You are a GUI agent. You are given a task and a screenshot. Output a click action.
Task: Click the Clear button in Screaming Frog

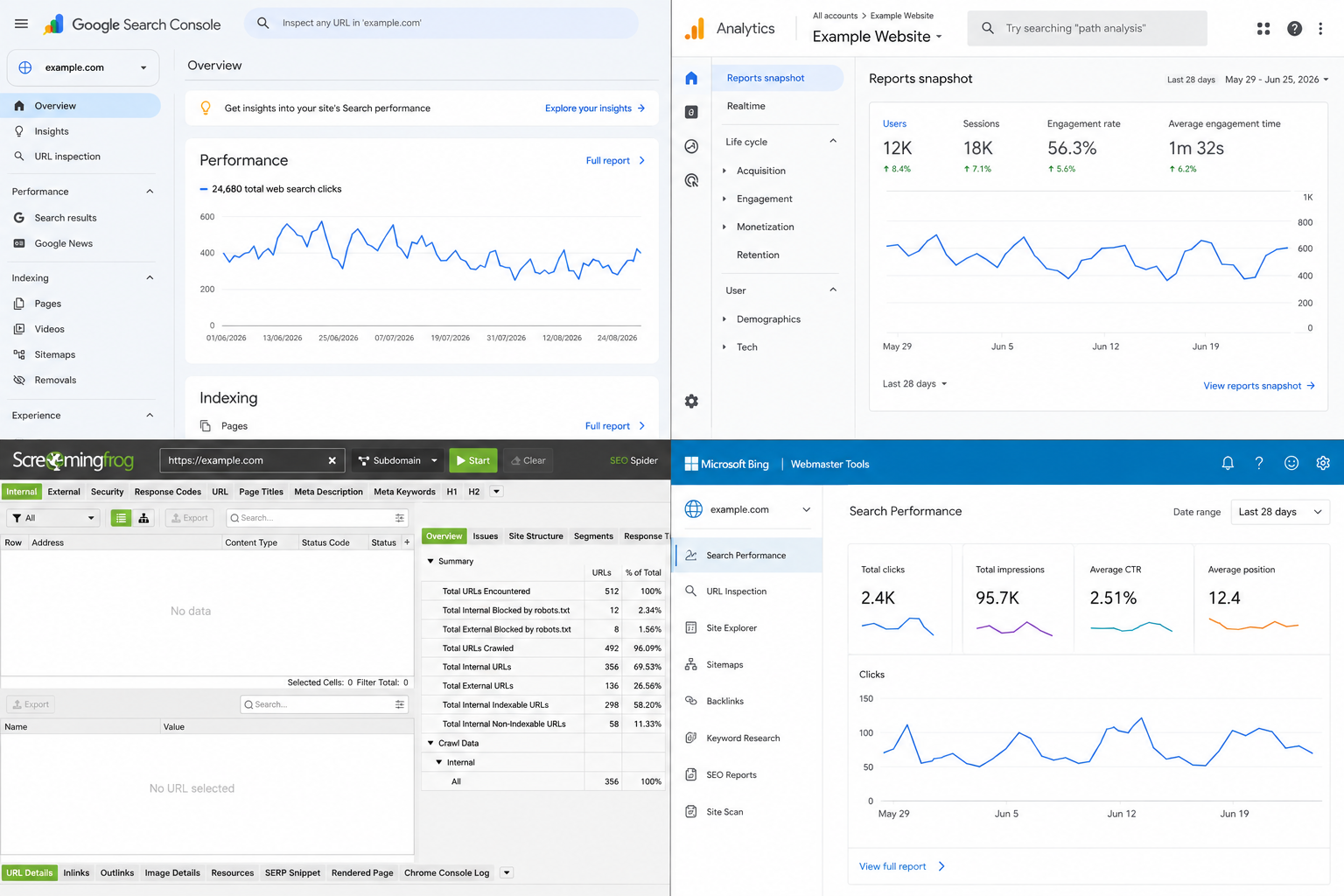click(528, 460)
